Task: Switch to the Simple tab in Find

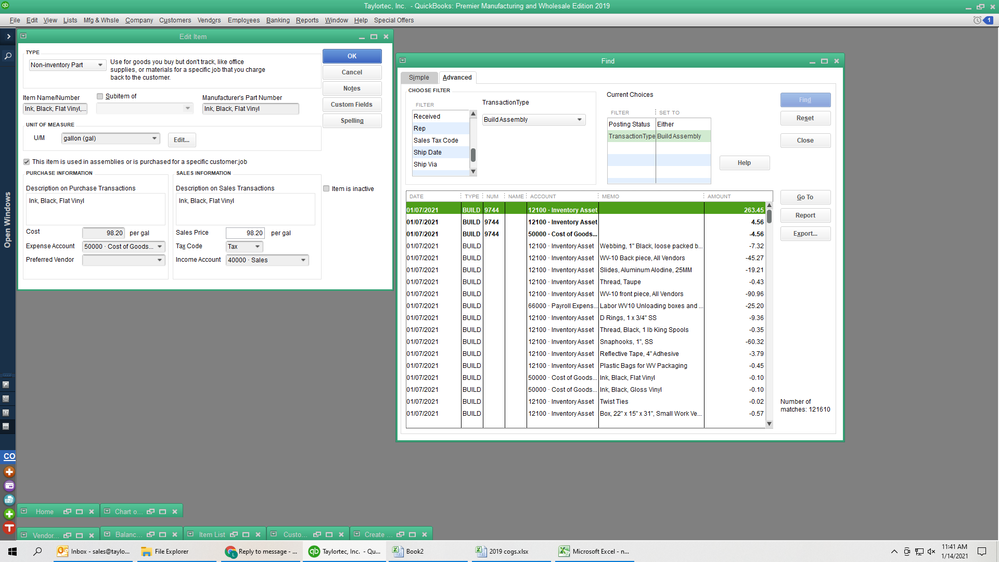Action: click(418, 77)
